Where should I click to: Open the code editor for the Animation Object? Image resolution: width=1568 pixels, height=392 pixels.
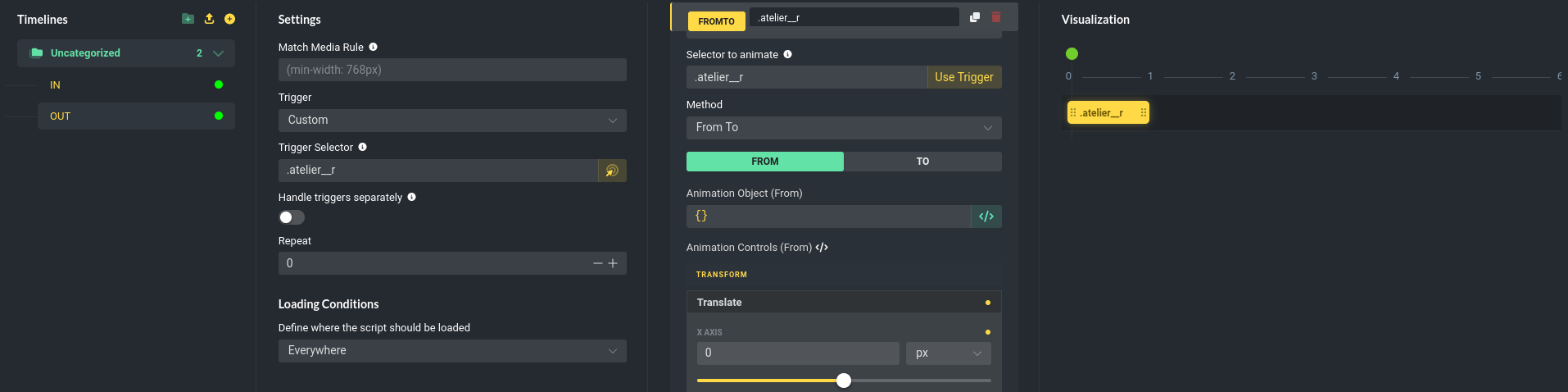click(x=986, y=217)
